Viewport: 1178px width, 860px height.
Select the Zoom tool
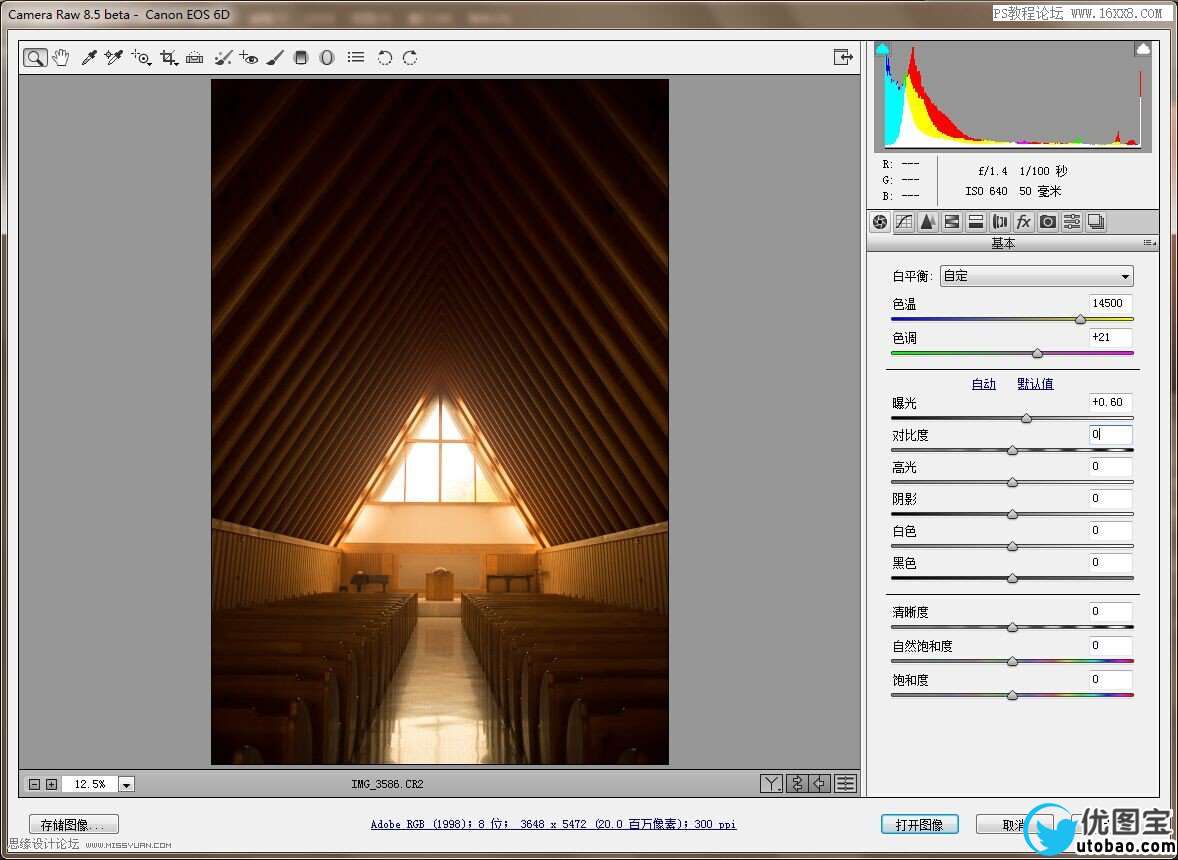(35, 58)
